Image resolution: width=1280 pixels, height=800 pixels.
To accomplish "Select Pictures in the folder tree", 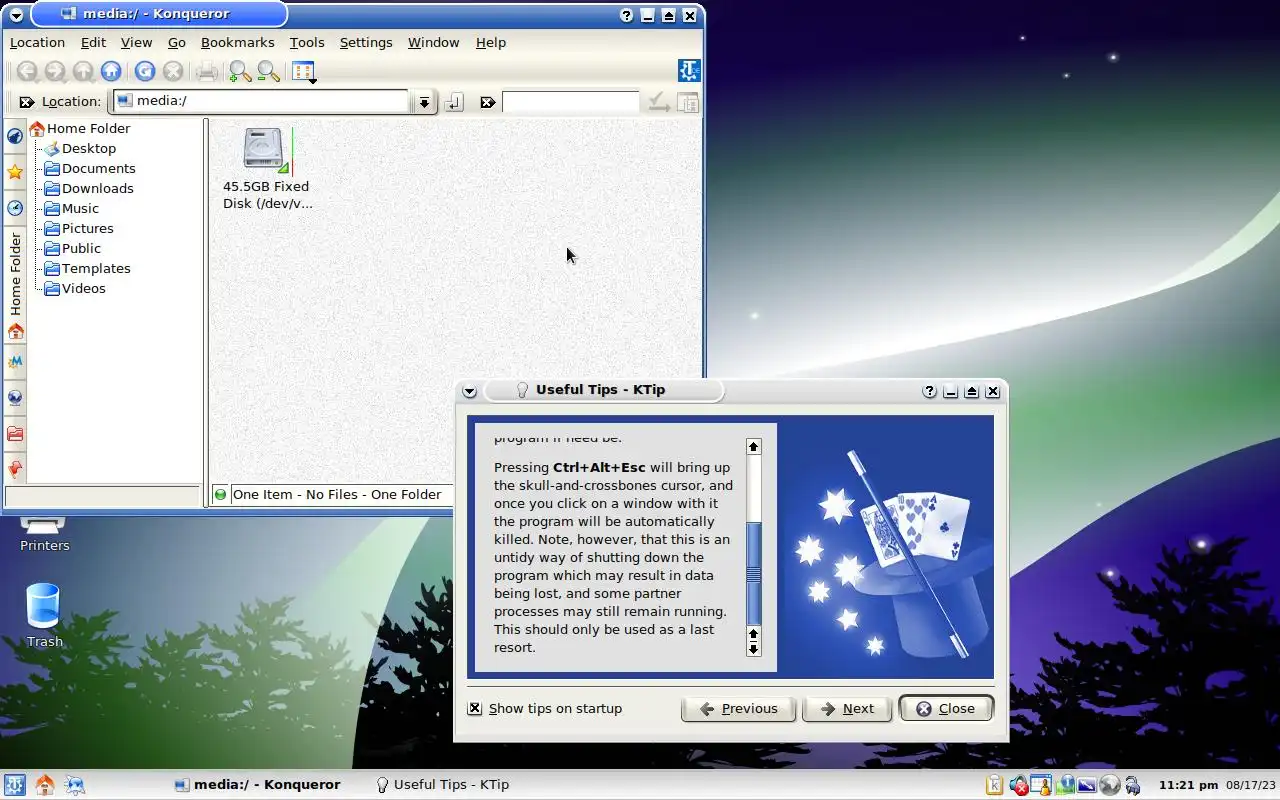I will click(79, 228).
